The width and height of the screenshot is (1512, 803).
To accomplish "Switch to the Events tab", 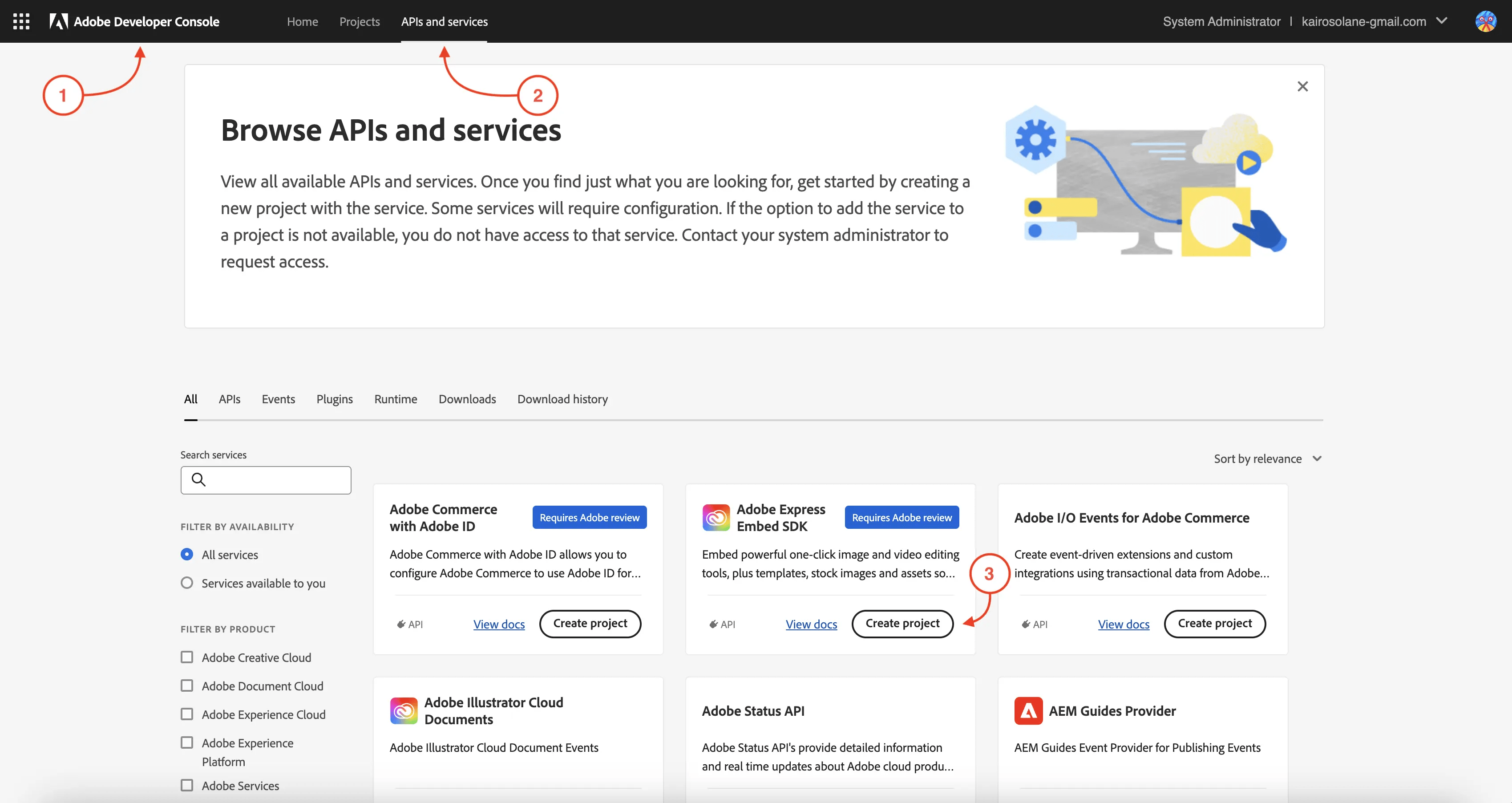I will [278, 399].
